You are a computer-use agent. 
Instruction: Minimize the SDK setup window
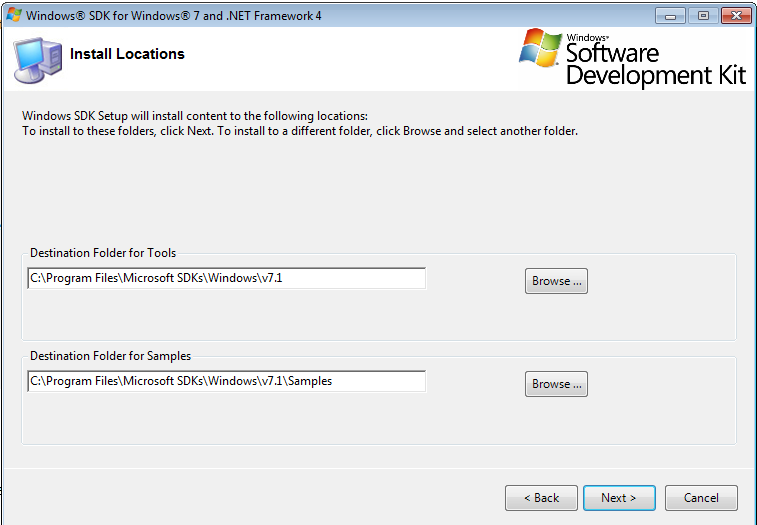coord(670,16)
